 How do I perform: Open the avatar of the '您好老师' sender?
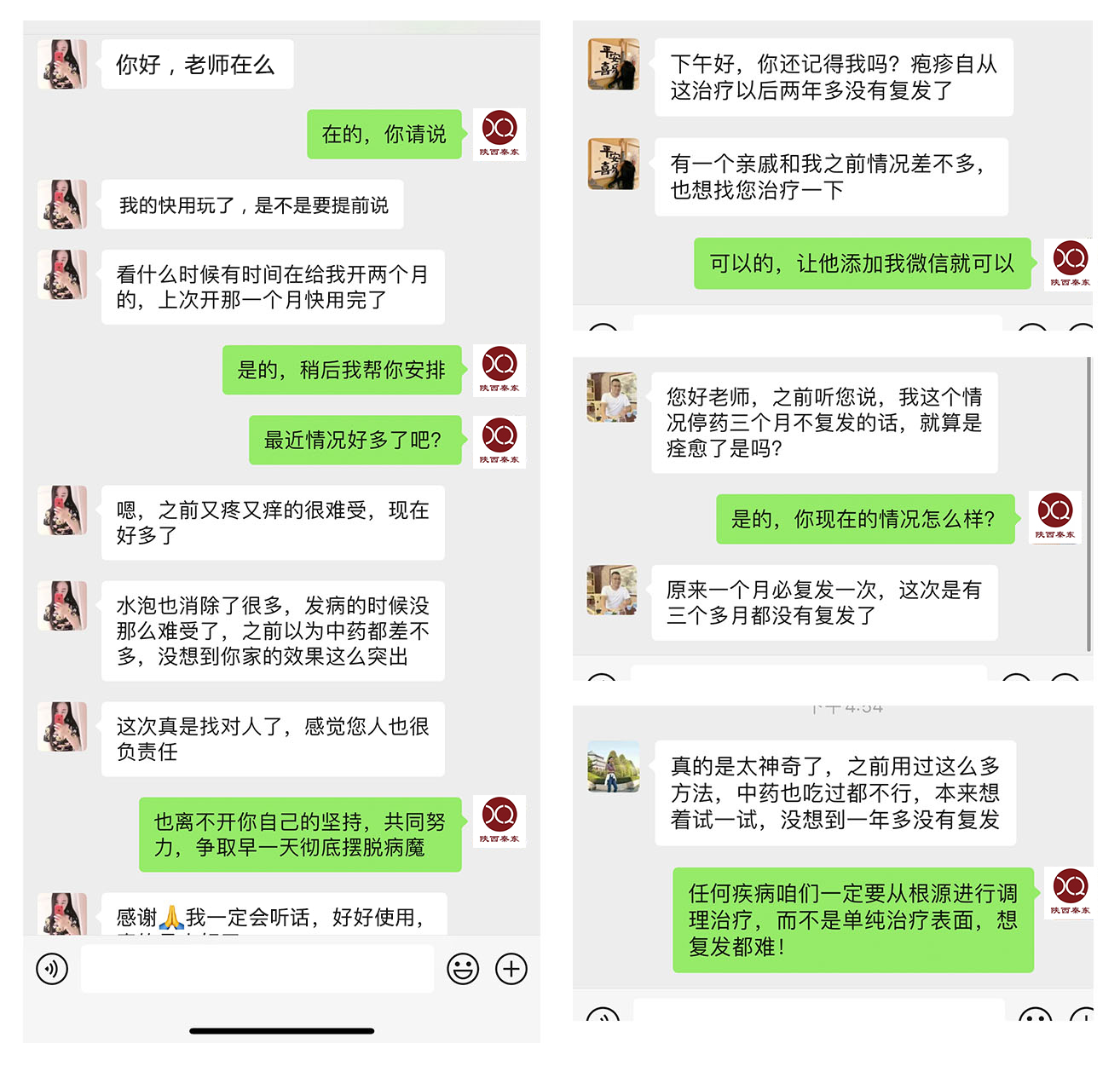[x=612, y=397]
